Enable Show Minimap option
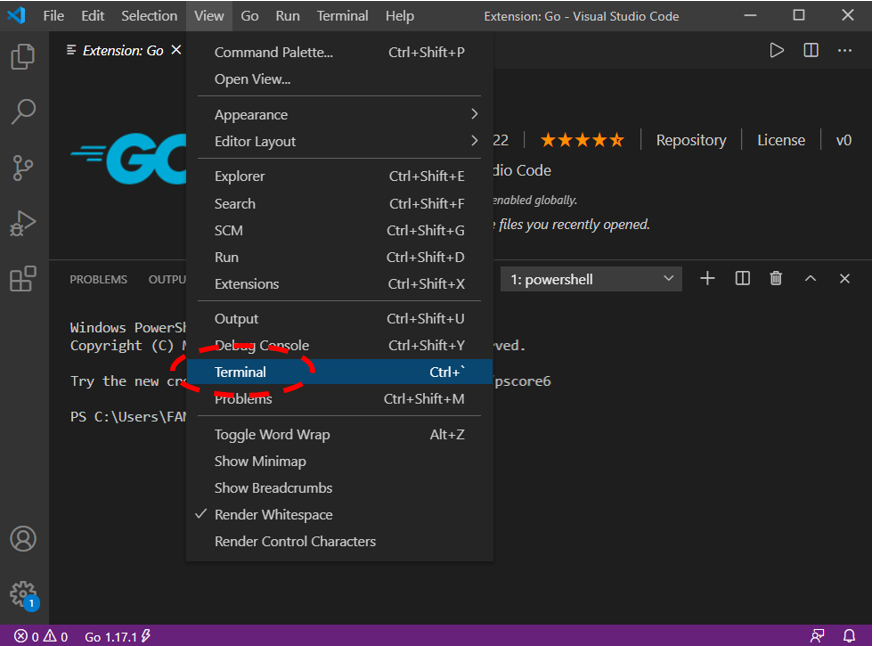Image resolution: width=874 pixels, height=646 pixels. click(260, 461)
